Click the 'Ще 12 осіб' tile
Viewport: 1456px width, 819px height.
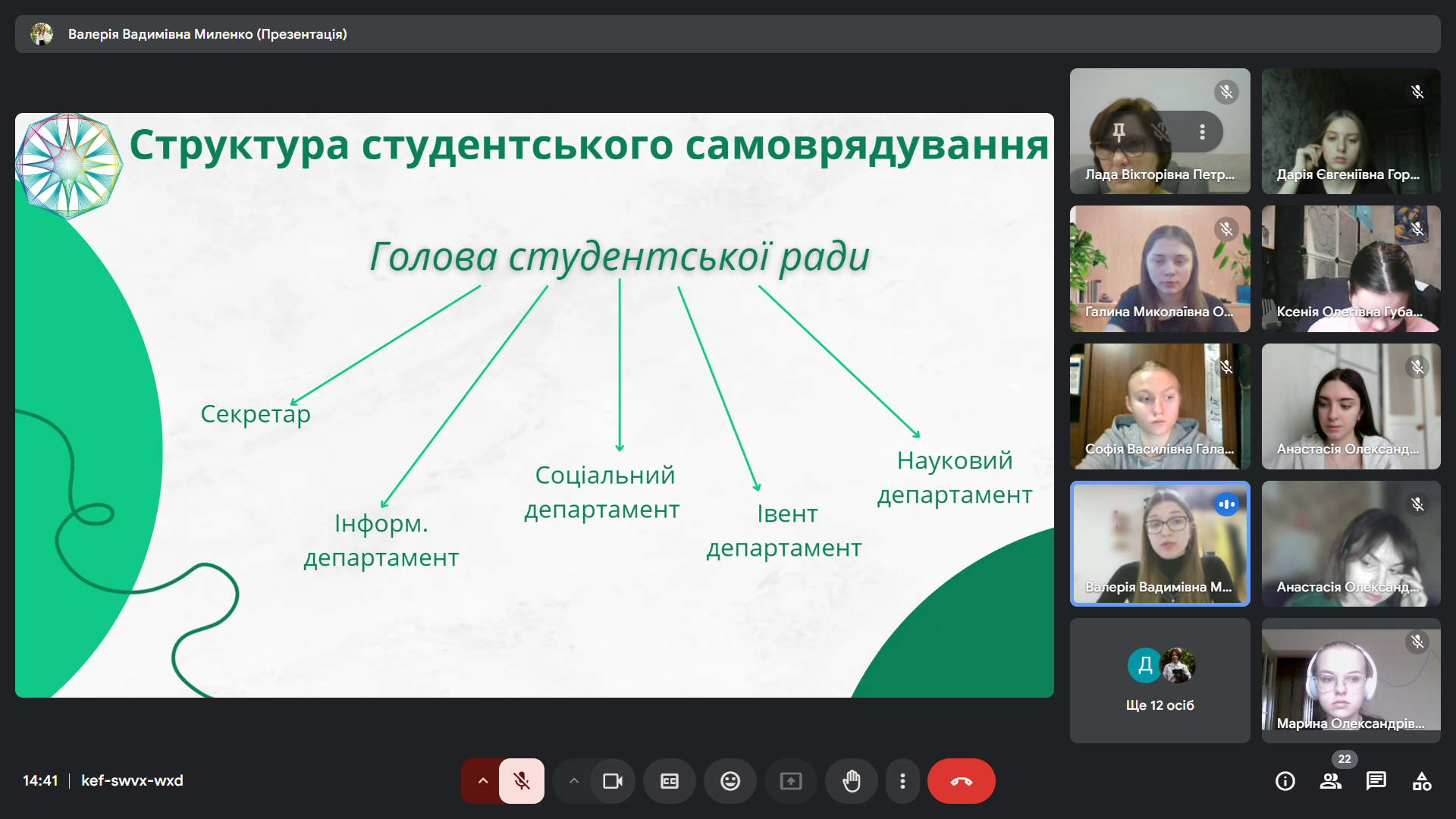[1159, 681]
